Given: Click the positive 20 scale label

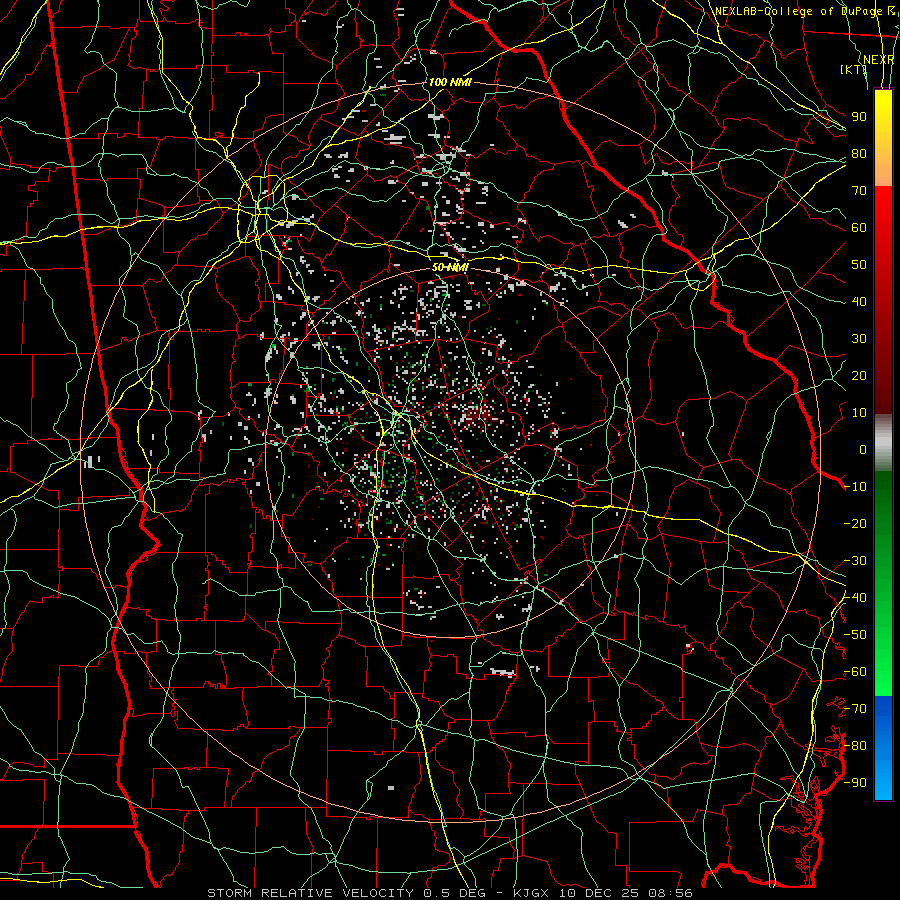Looking at the screenshot, I should (x=859, y=376).
